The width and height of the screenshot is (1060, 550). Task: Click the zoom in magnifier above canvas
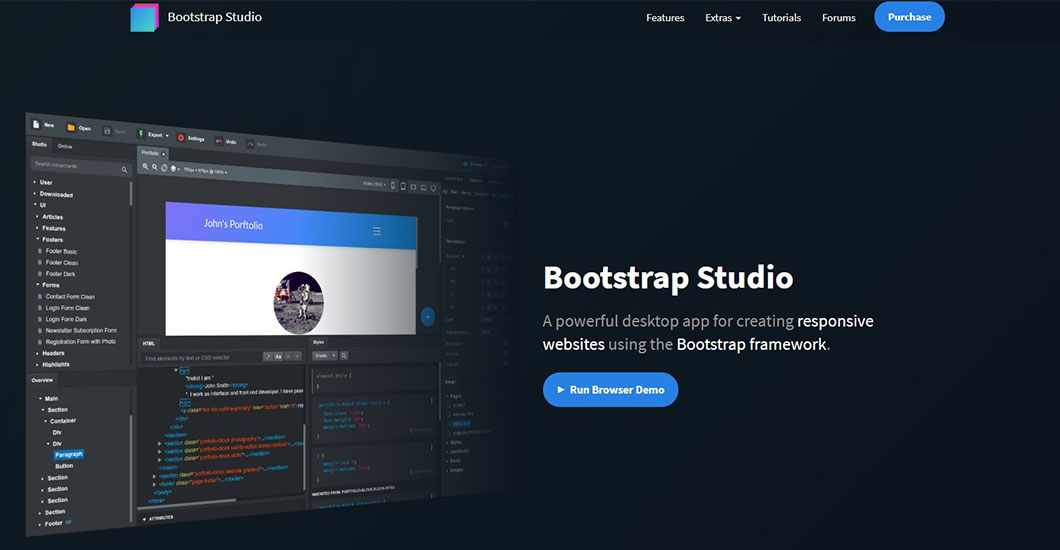pos(145,166)
